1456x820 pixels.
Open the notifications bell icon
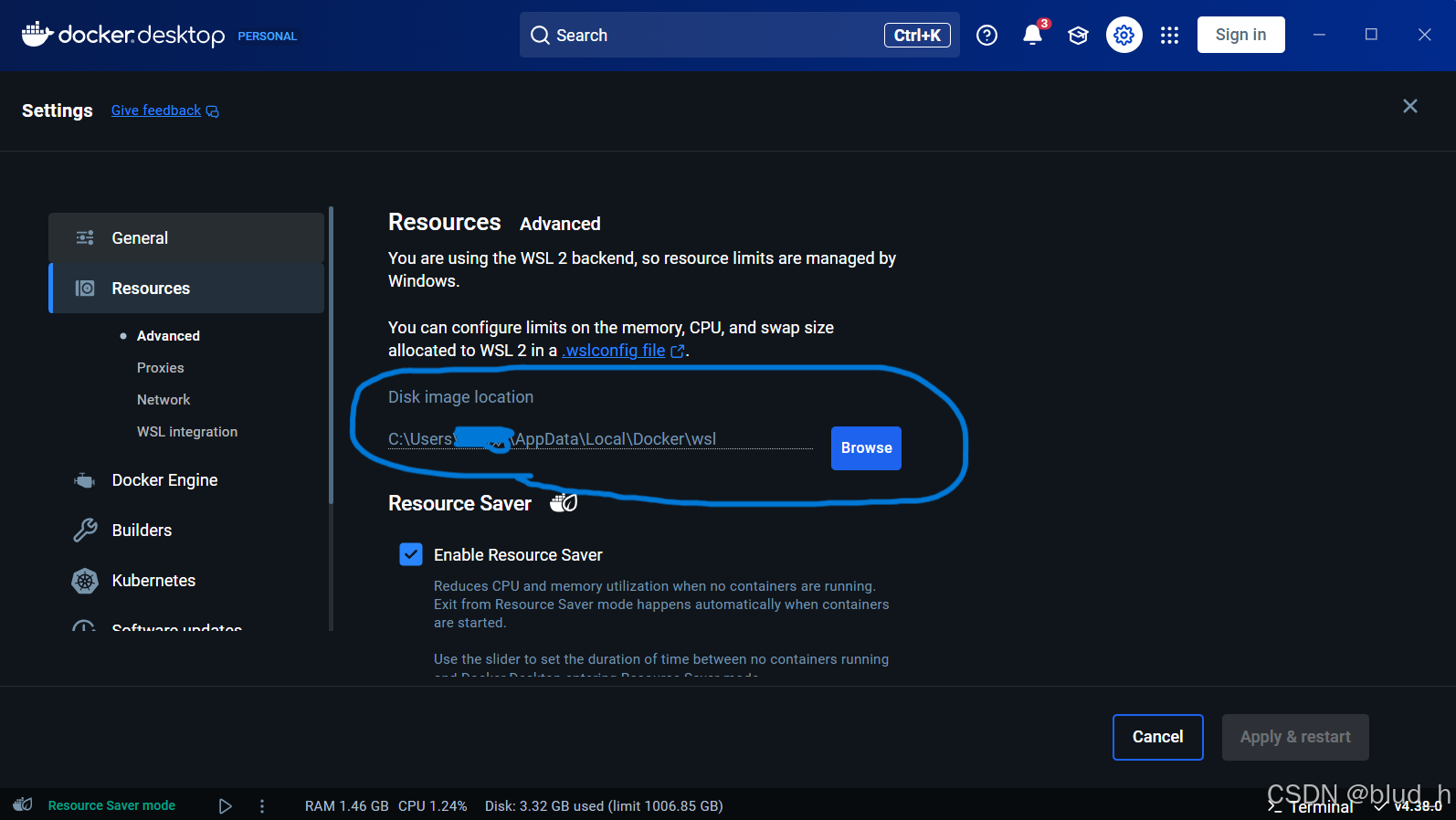[1032, 35]
